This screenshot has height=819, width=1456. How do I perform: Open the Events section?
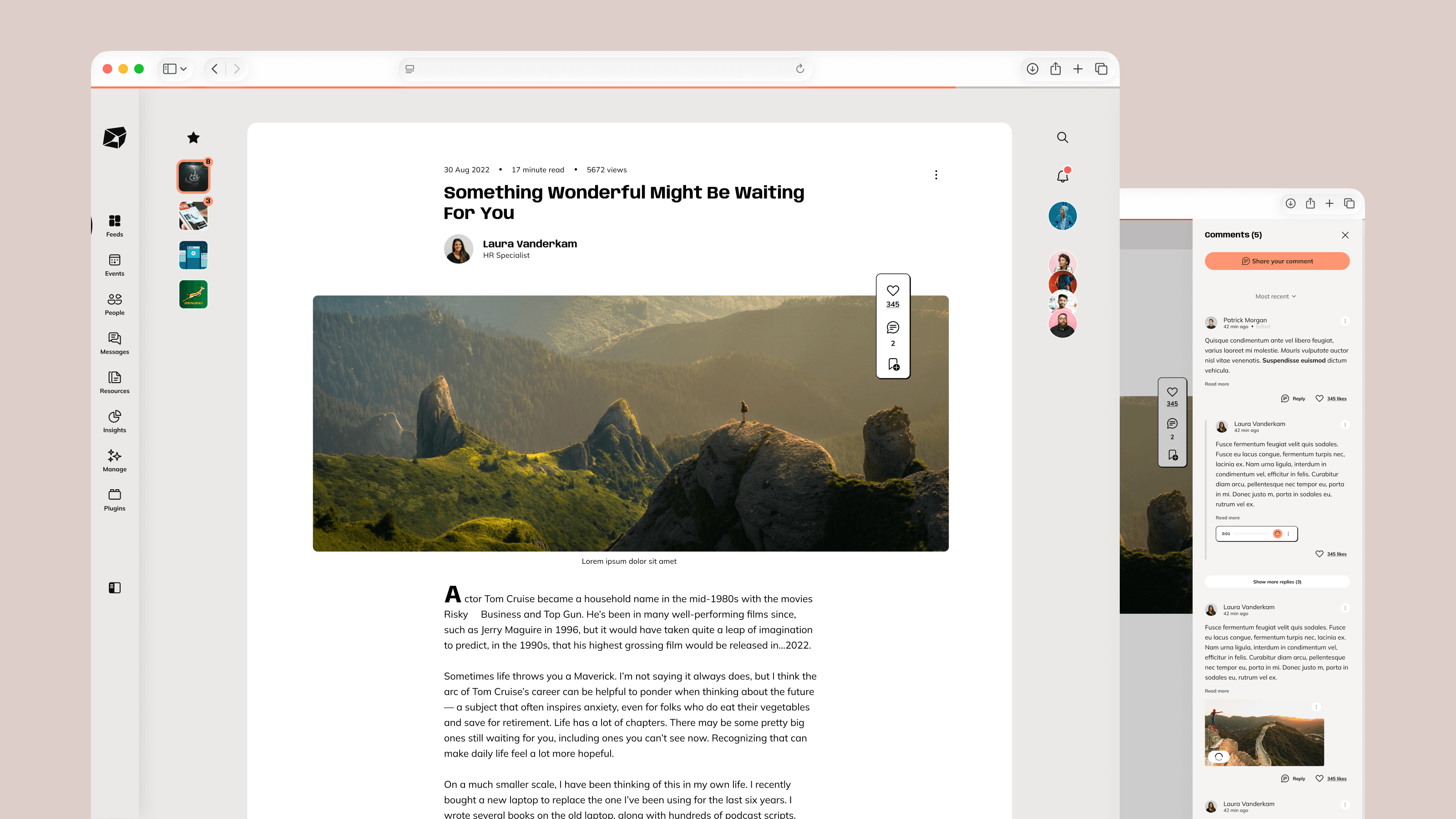114,265
